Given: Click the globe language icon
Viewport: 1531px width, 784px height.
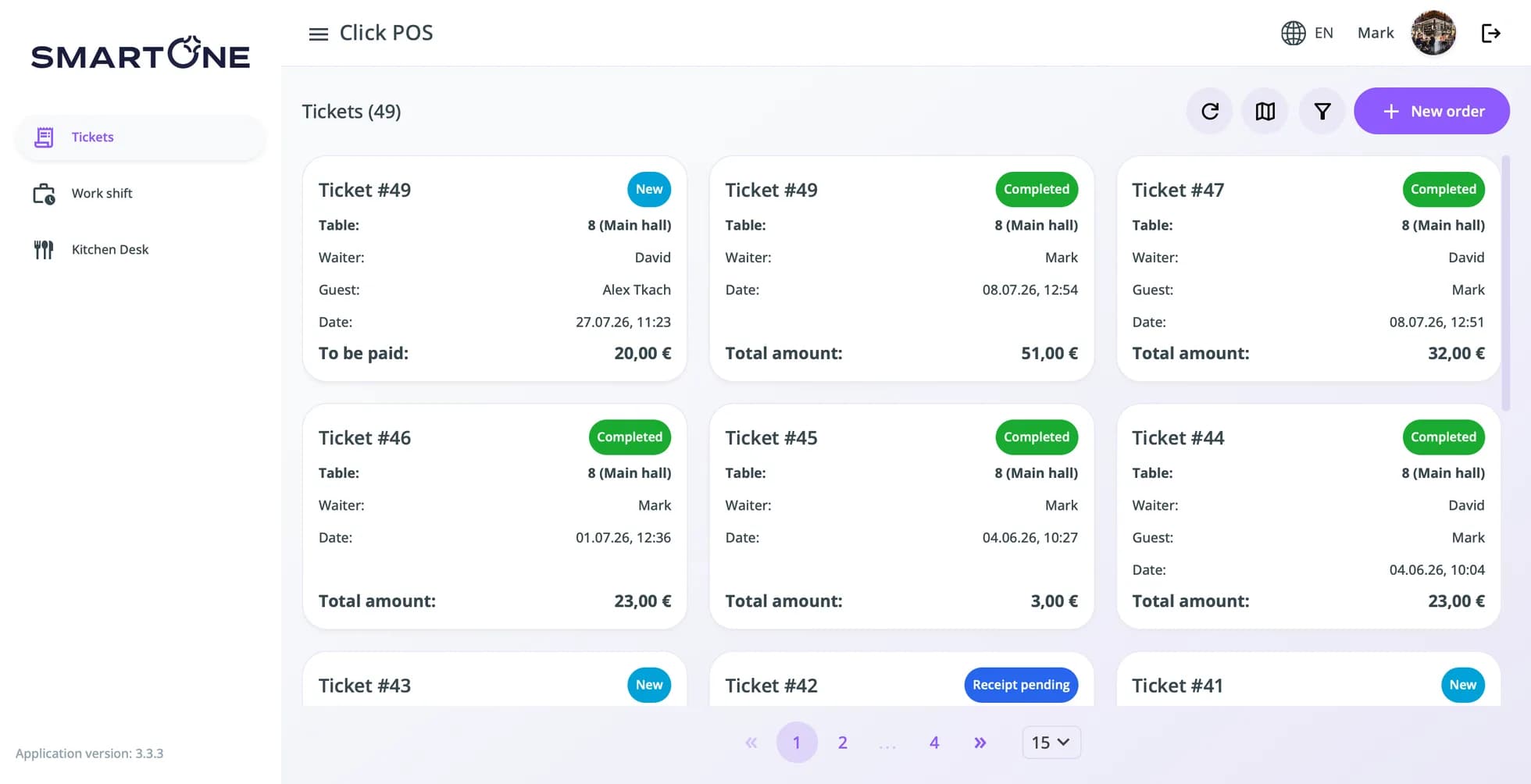Looking at the screenshot, I should (1293, 33).
